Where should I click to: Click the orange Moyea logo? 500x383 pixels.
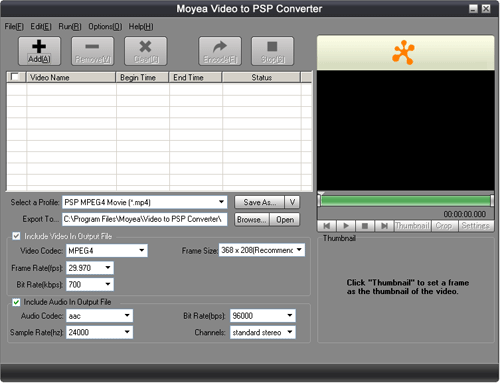coord(403,52)
